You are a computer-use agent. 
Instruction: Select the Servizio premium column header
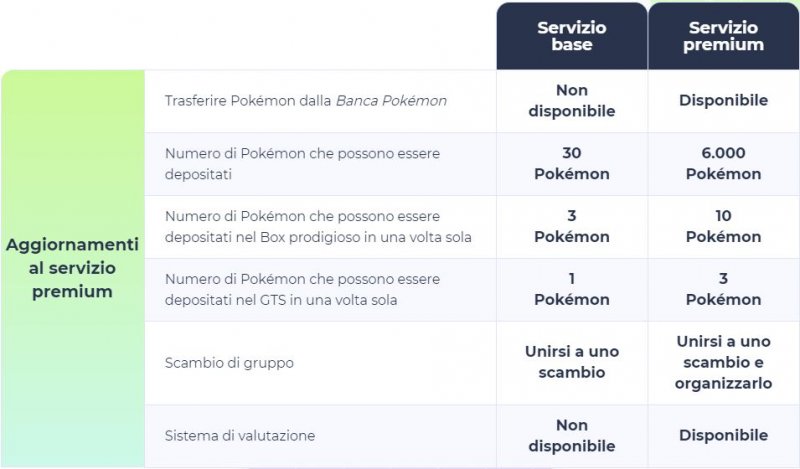click(723, 36)
